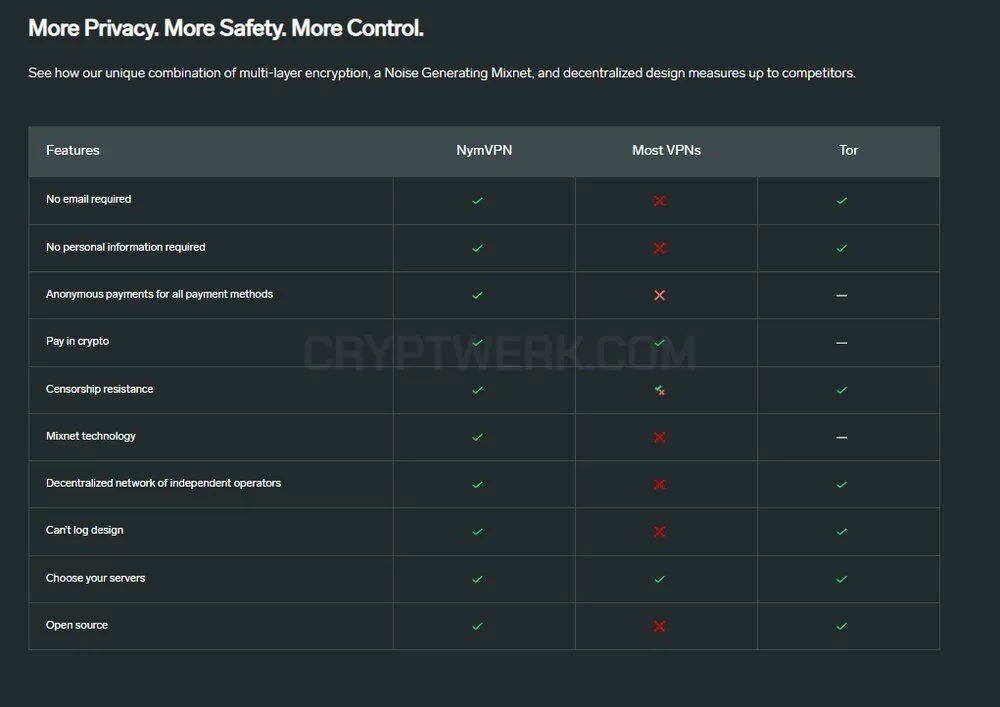Click Tor dash for Pay in crypto
Screen dimensions: 1000x707
click(x=842, y=343)
